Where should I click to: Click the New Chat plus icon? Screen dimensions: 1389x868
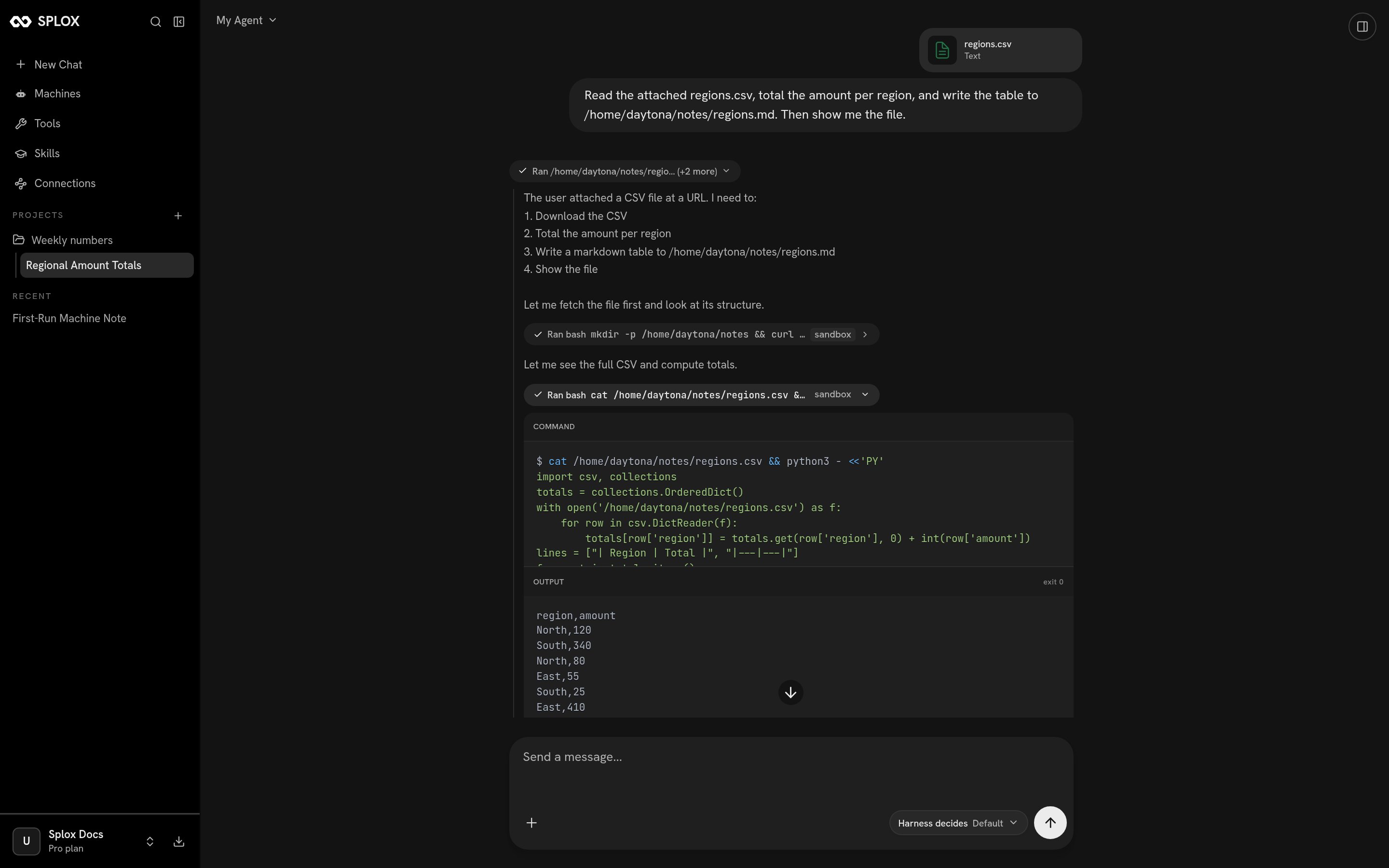tap(21, 64)
